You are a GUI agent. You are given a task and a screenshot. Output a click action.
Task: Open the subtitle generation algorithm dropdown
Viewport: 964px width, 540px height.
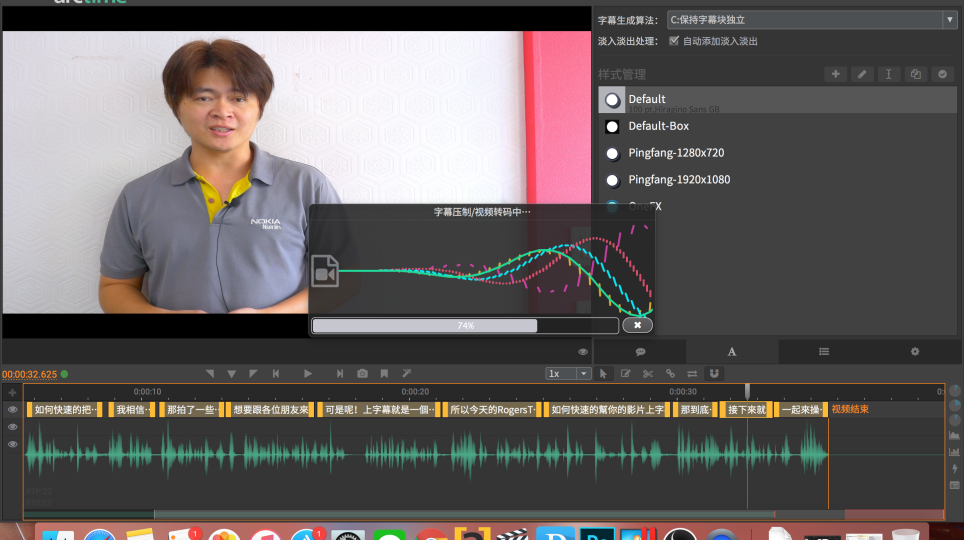tap(811, 19)
